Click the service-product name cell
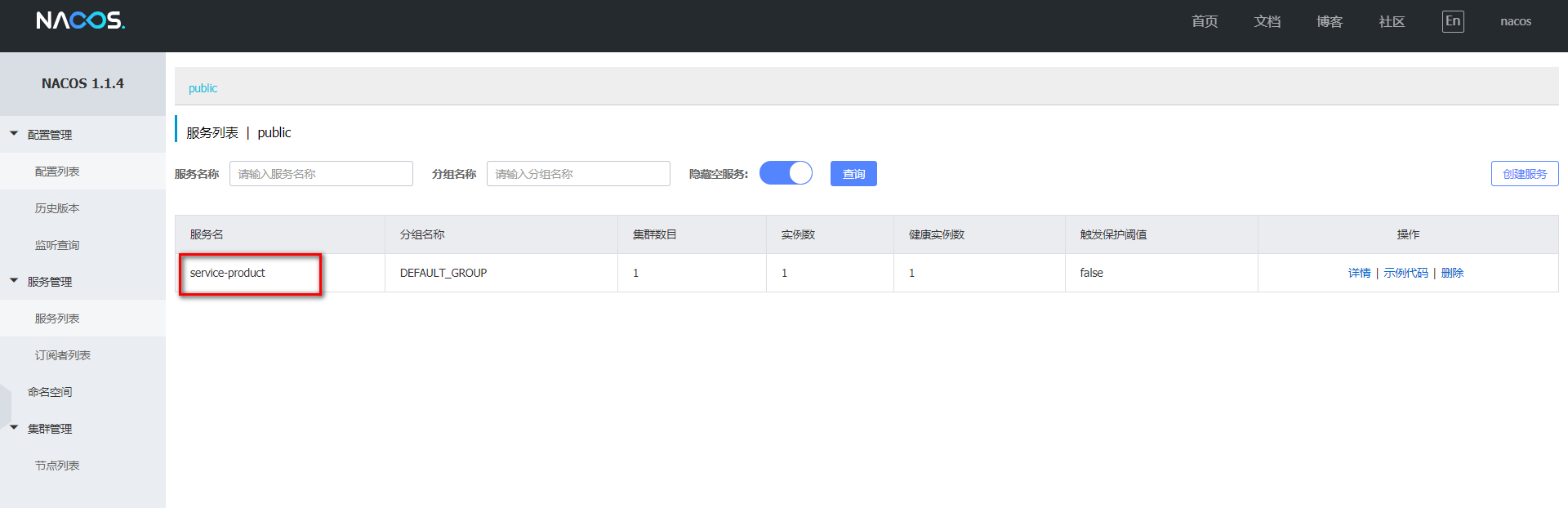Viewport: 1568px width, 508px height. pyautogui.click(x=280, y=273)
